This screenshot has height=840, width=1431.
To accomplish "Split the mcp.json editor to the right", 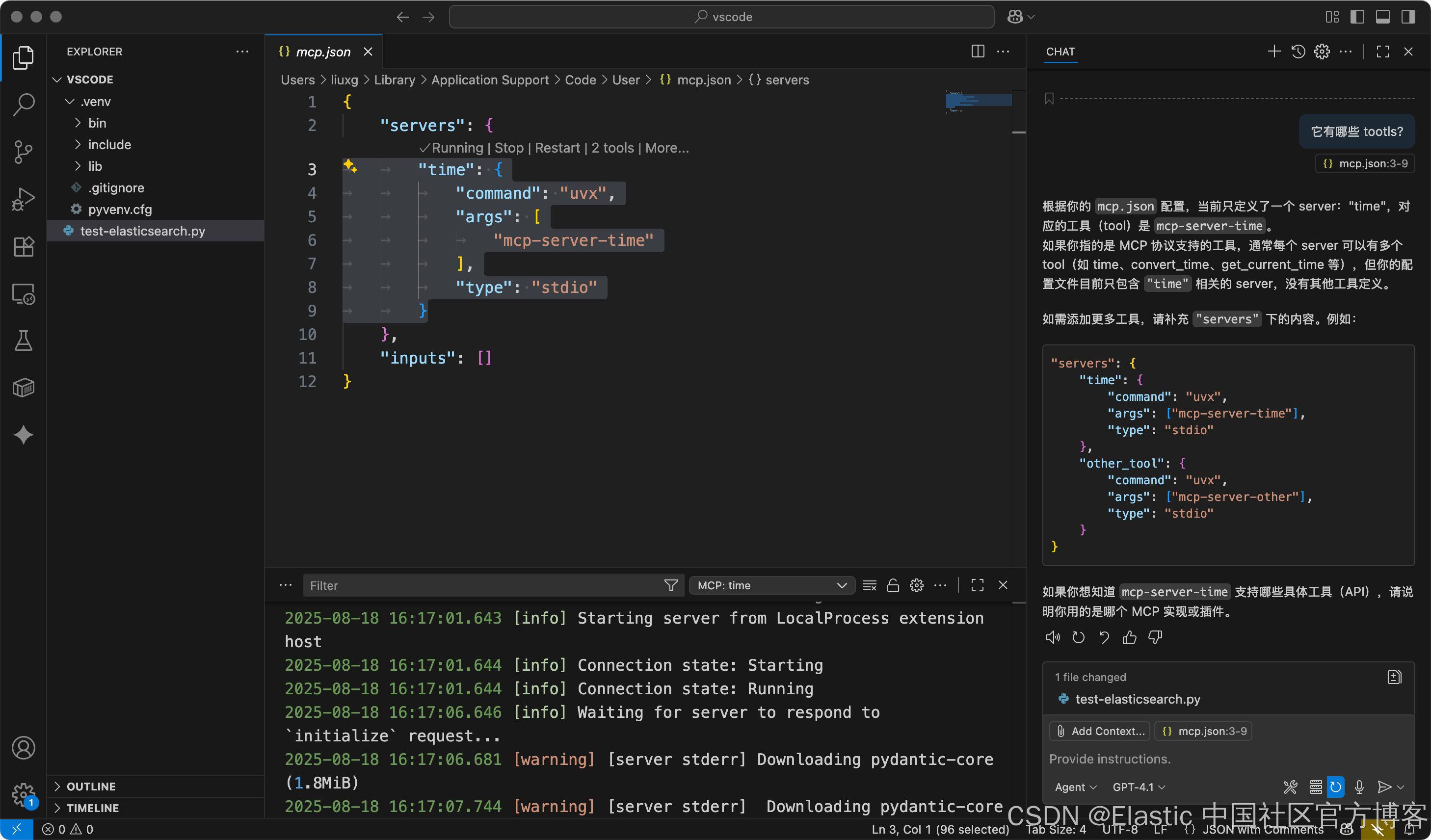I will pos(978,52).
